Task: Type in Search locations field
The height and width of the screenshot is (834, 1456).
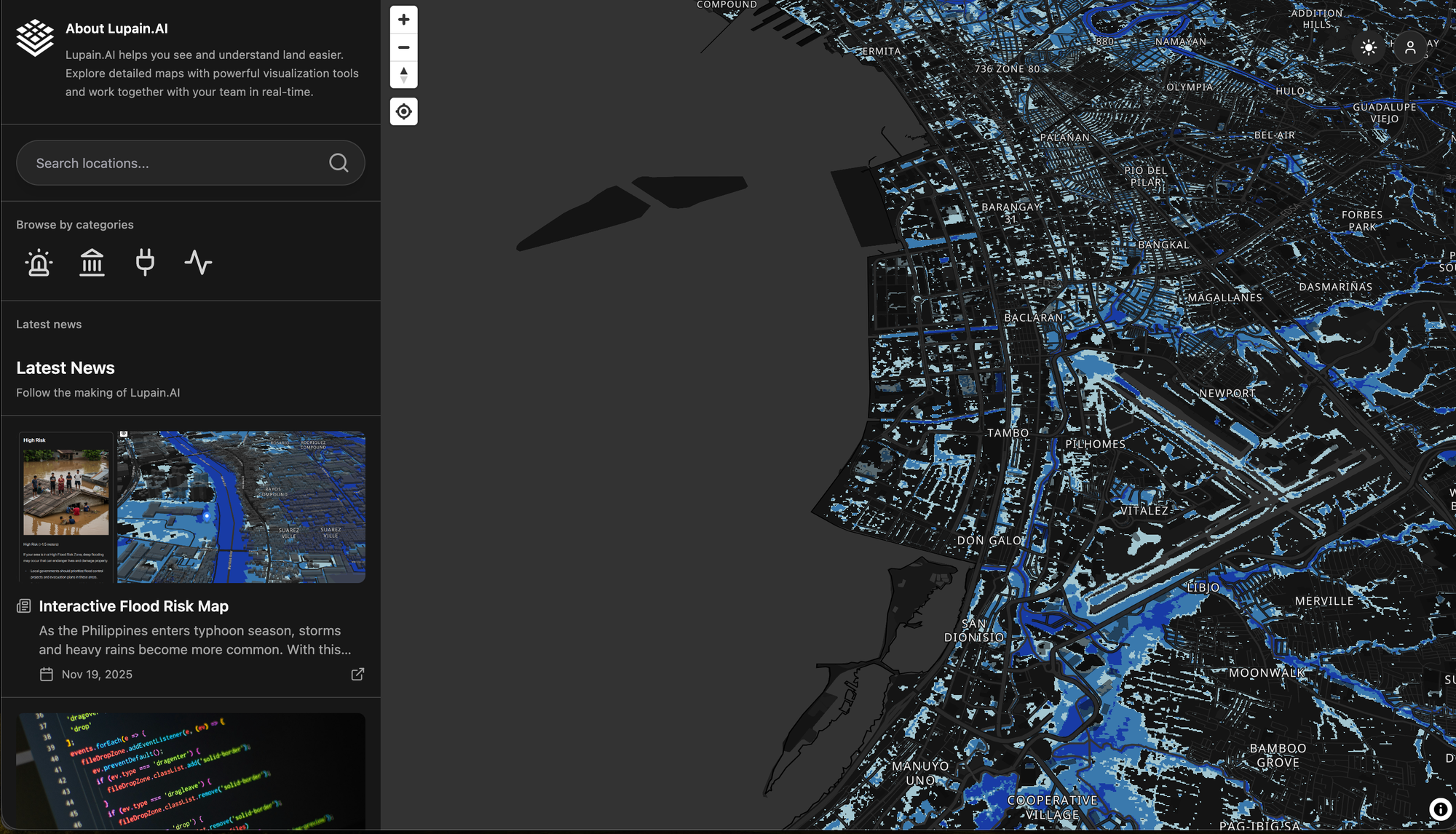Action: pos(175,163)
